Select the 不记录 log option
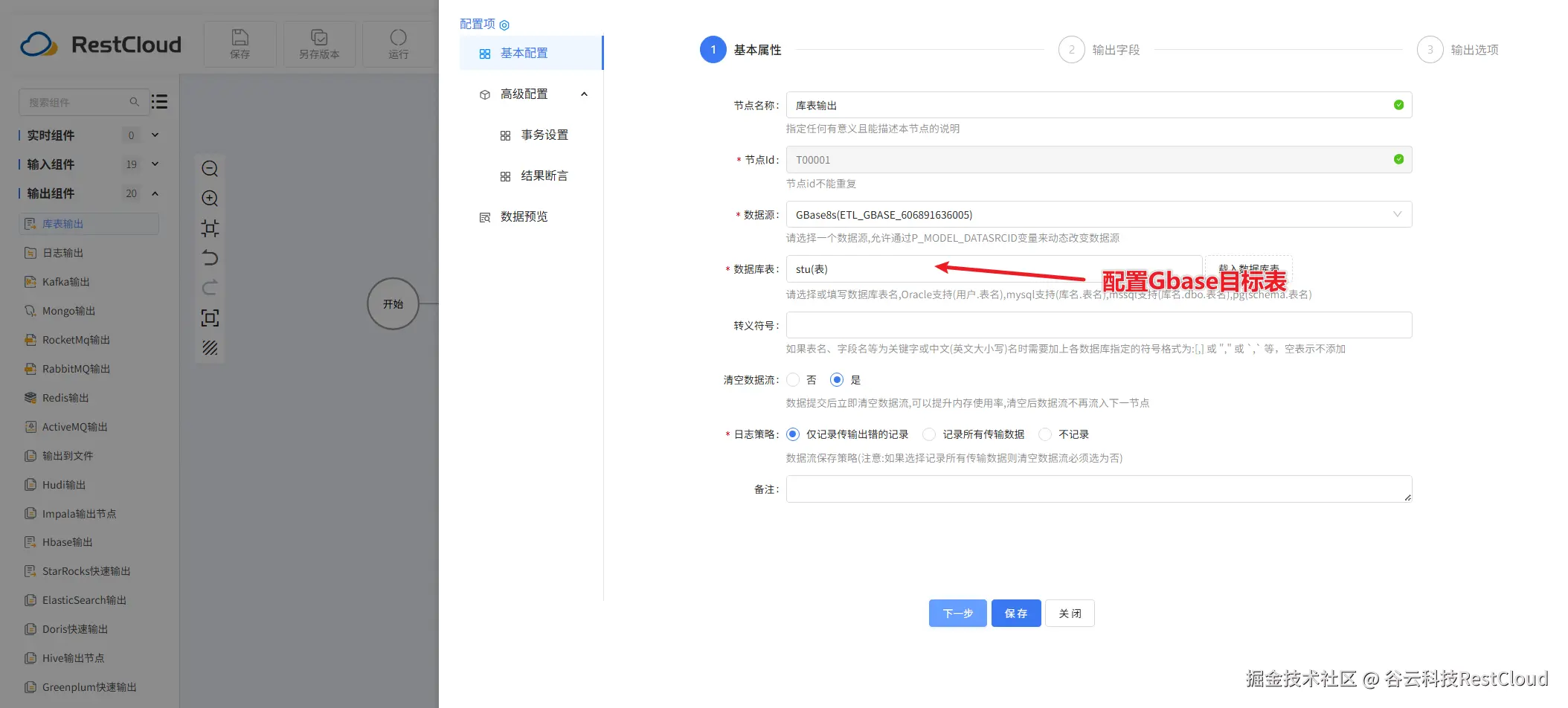The height and width of the screenshot is (708, 1568). click(x=1046, y=434)
